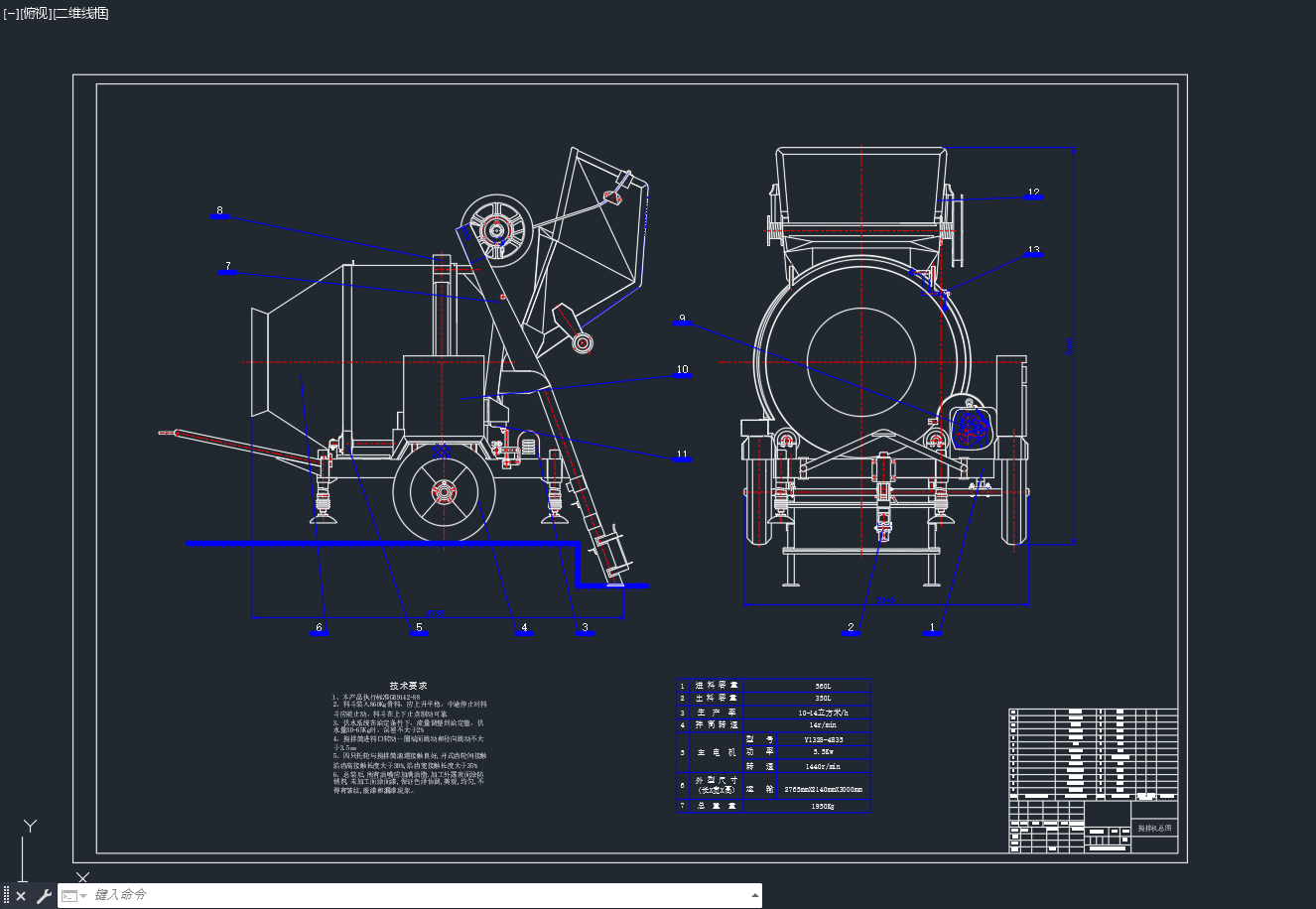The width and height of the screenshot is (1316, 909).
Task: Select part balloon number 6
Action: click(x=319, y=629)
